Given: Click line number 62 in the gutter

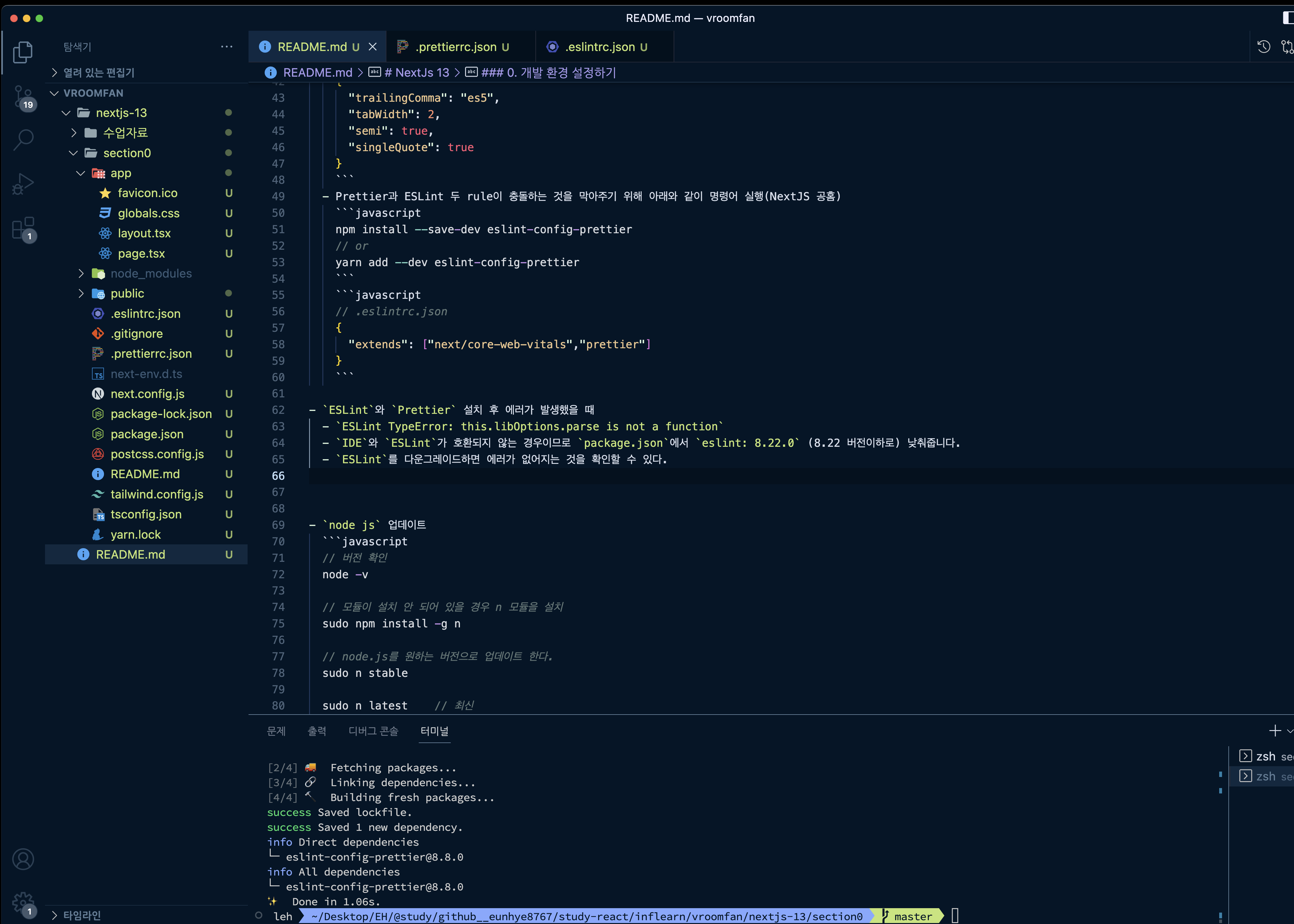Looking at the screenshot, I should [278, 410].
